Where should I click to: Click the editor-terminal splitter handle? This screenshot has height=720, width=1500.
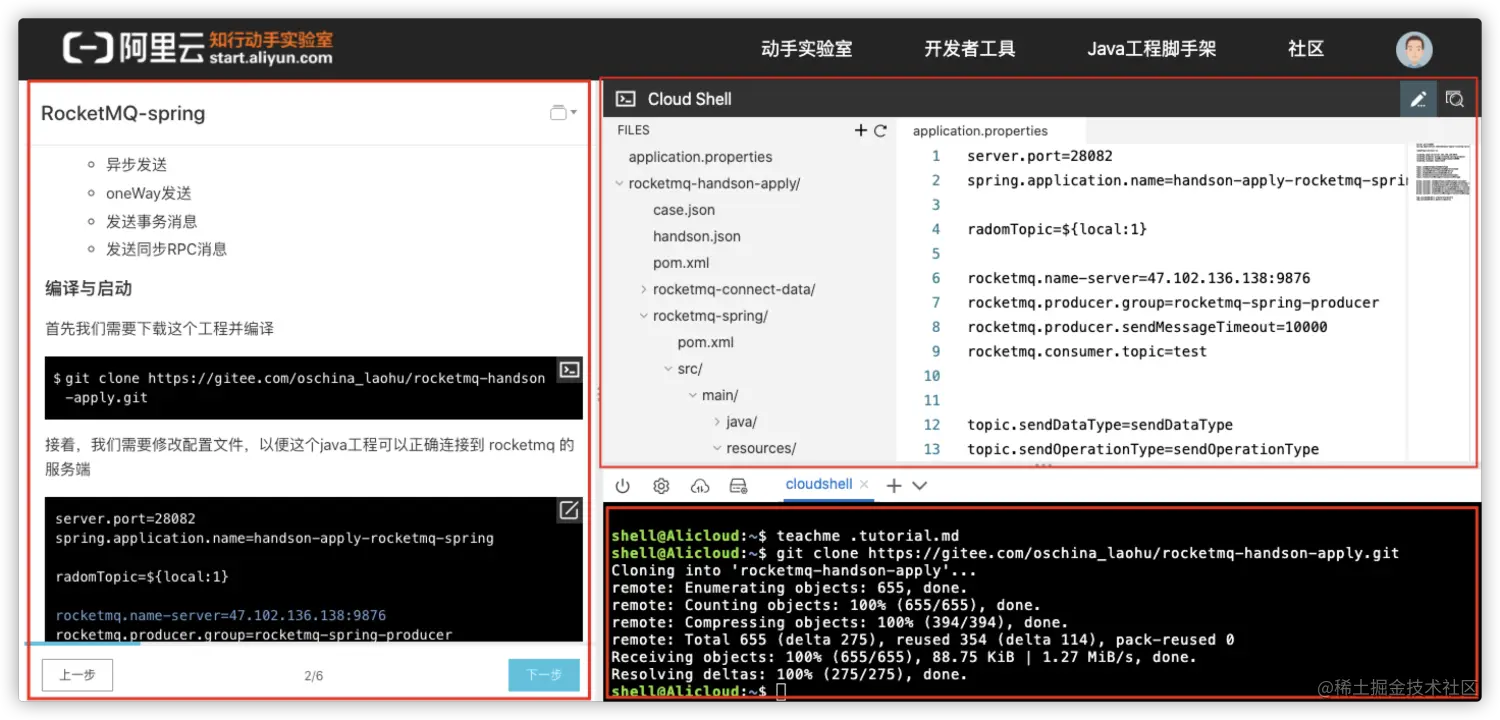click(1043, 466)
